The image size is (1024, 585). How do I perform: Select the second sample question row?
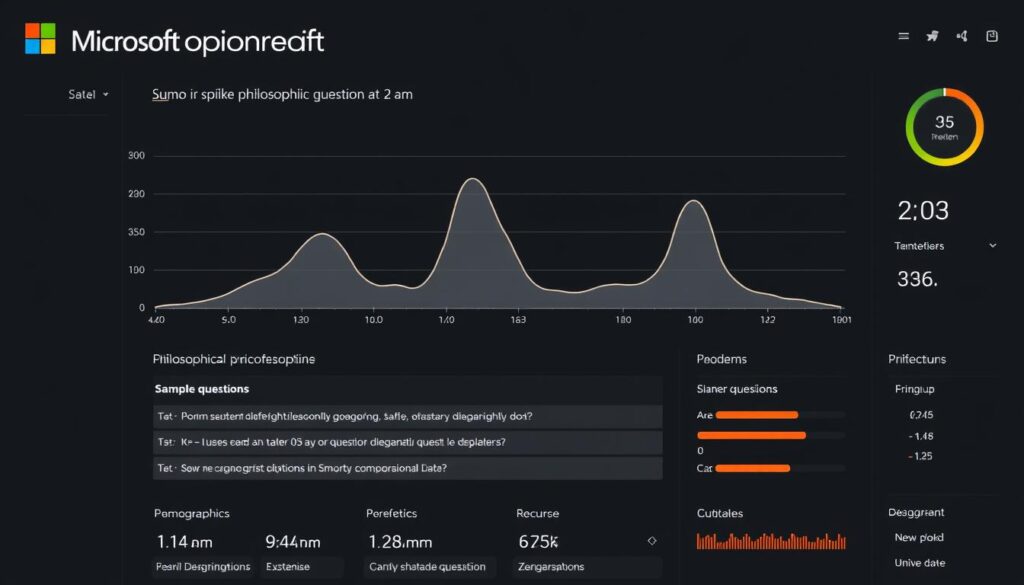point(400,441)
